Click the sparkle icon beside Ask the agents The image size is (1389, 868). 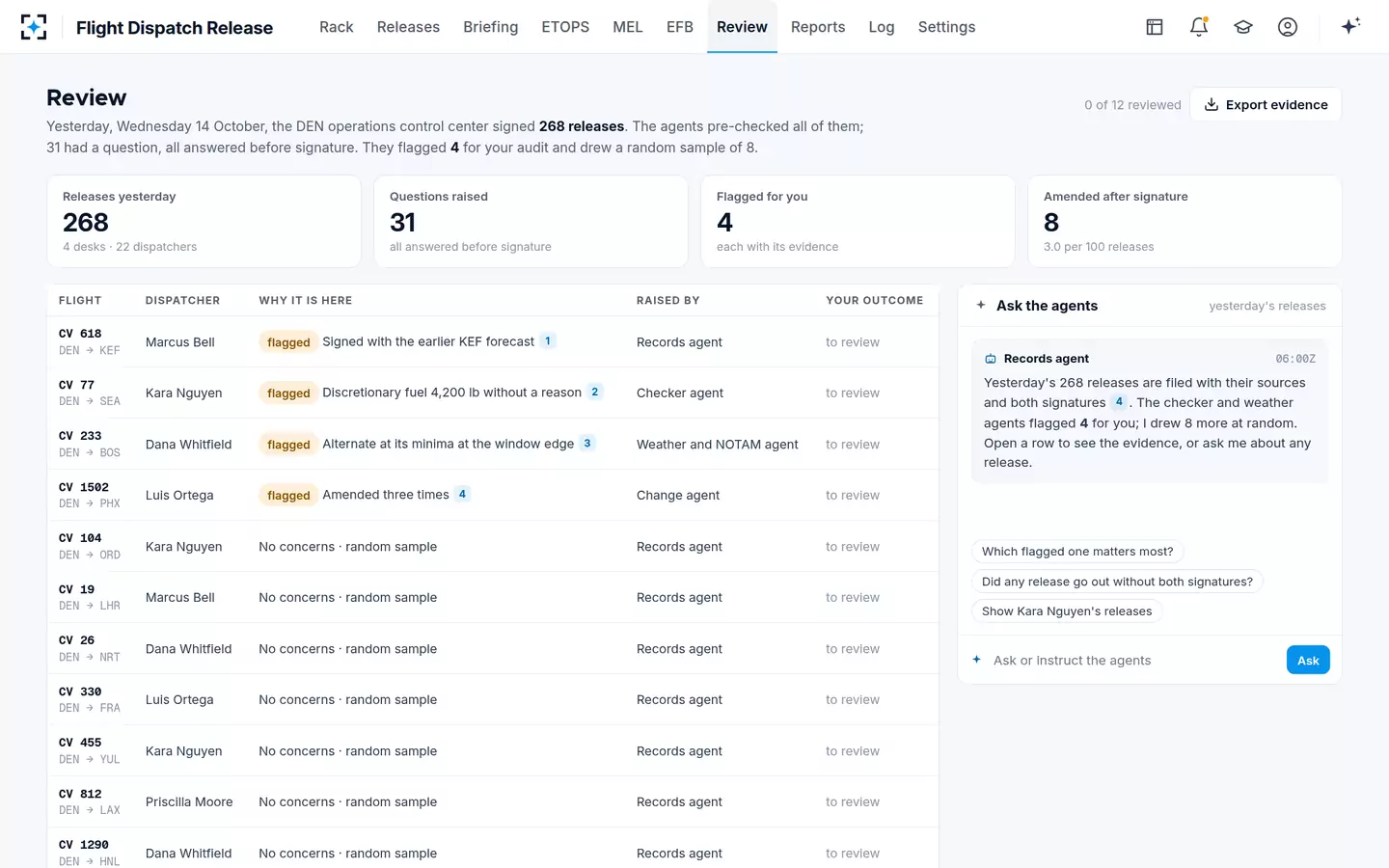tap(981, 305)
